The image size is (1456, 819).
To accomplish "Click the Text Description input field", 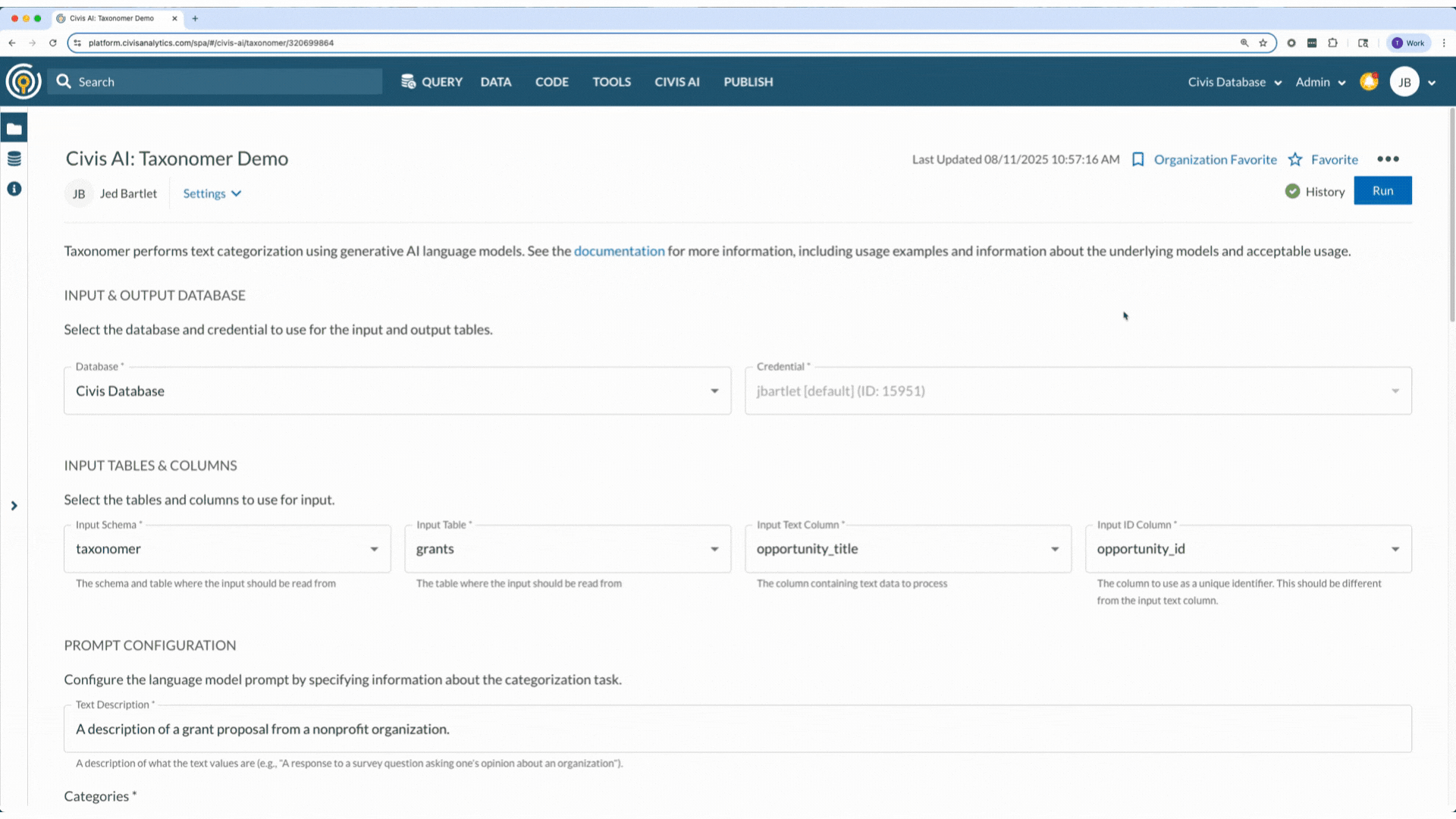I will pyautogui.click(x=738, y=729).
